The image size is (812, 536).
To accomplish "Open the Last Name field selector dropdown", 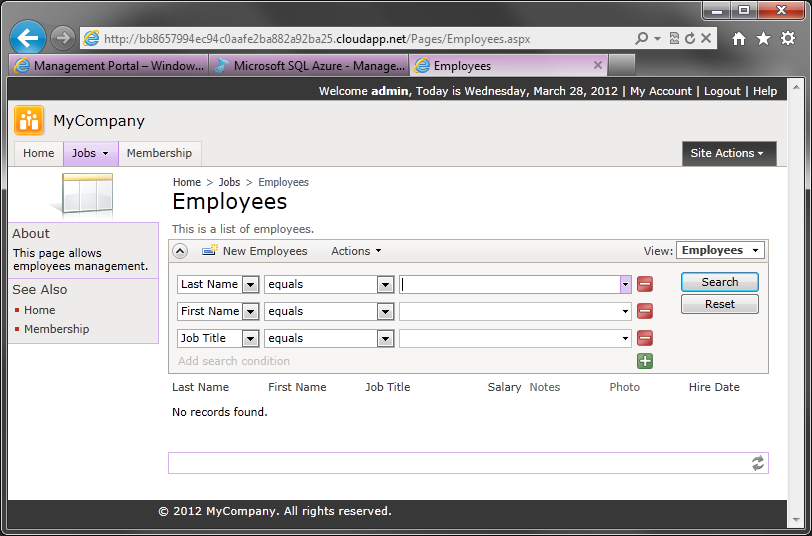I will point(251,284).
